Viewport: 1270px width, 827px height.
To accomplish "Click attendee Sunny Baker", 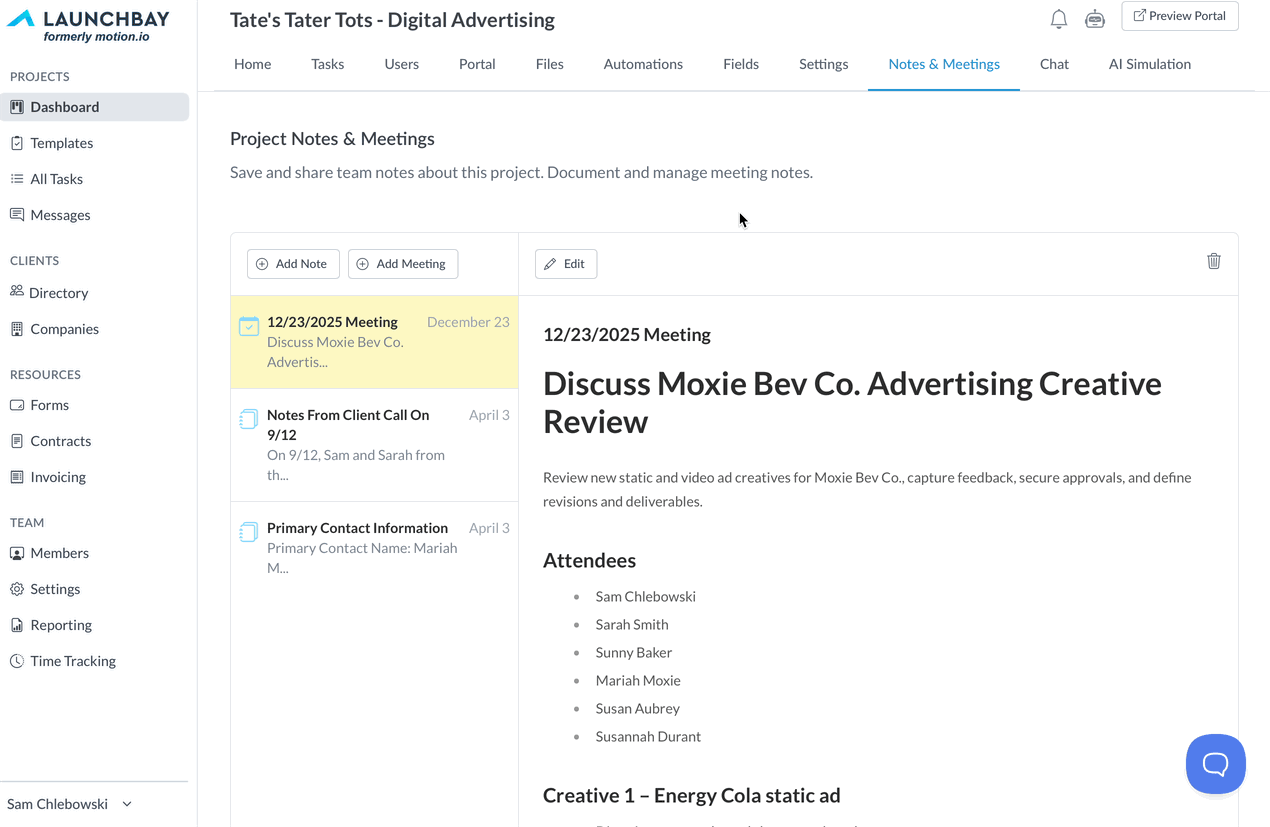I will pyautogui.click(x=634, y=652).
